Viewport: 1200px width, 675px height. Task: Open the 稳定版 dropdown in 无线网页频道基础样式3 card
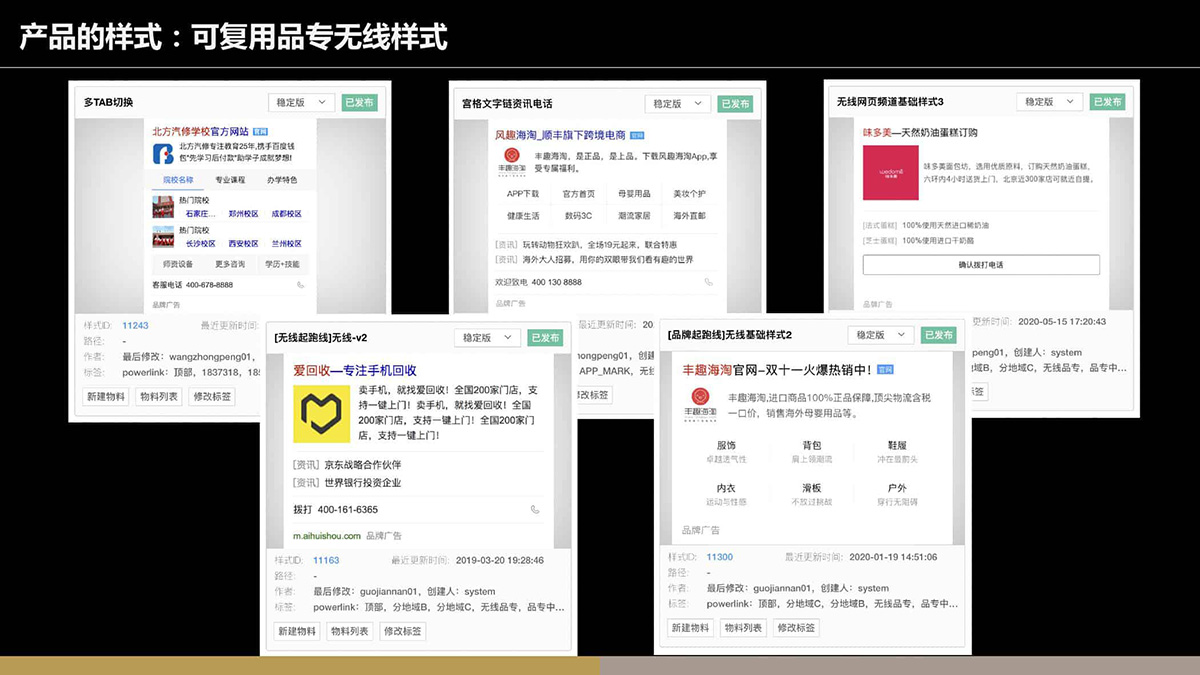[1049, 102]
